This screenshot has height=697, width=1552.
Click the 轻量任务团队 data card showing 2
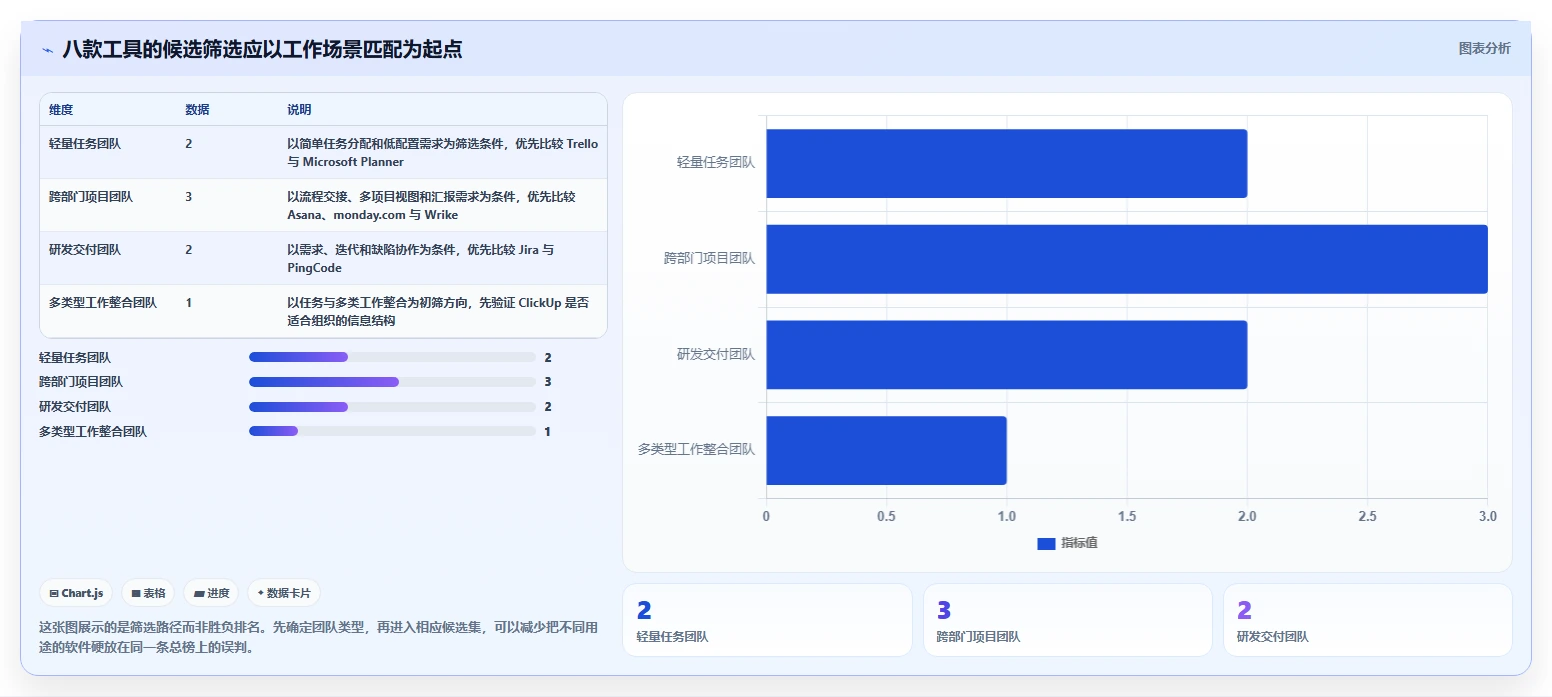767,620
